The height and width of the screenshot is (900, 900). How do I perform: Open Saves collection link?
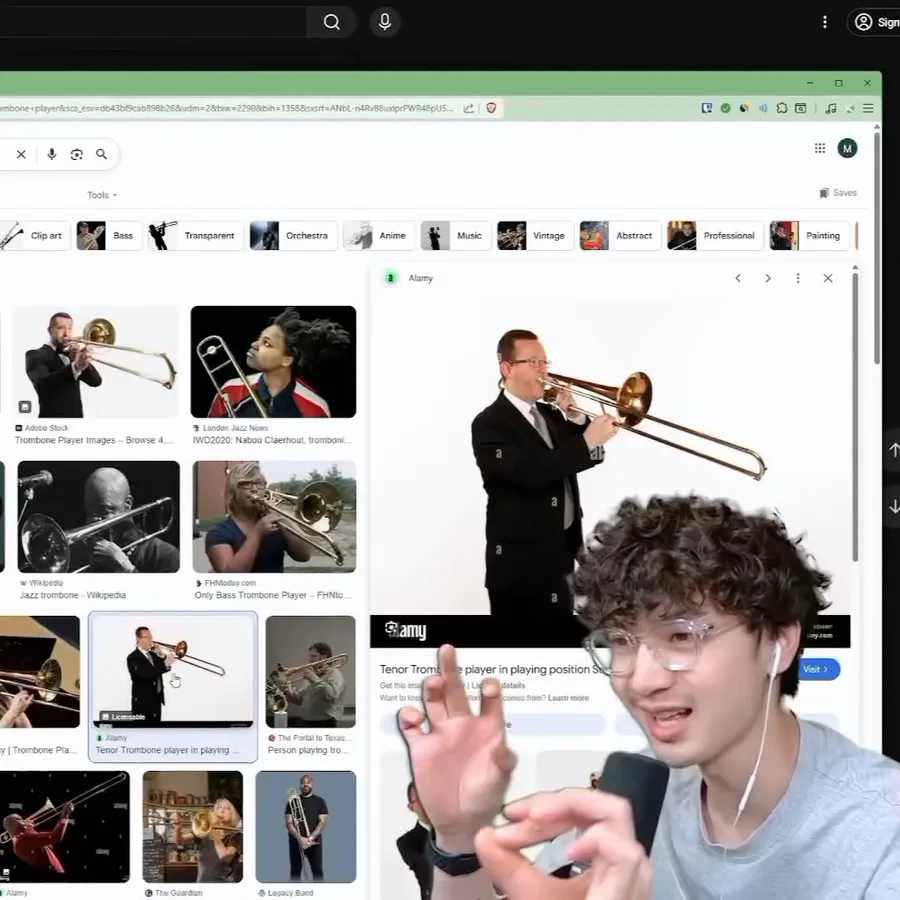coord(838,193)
